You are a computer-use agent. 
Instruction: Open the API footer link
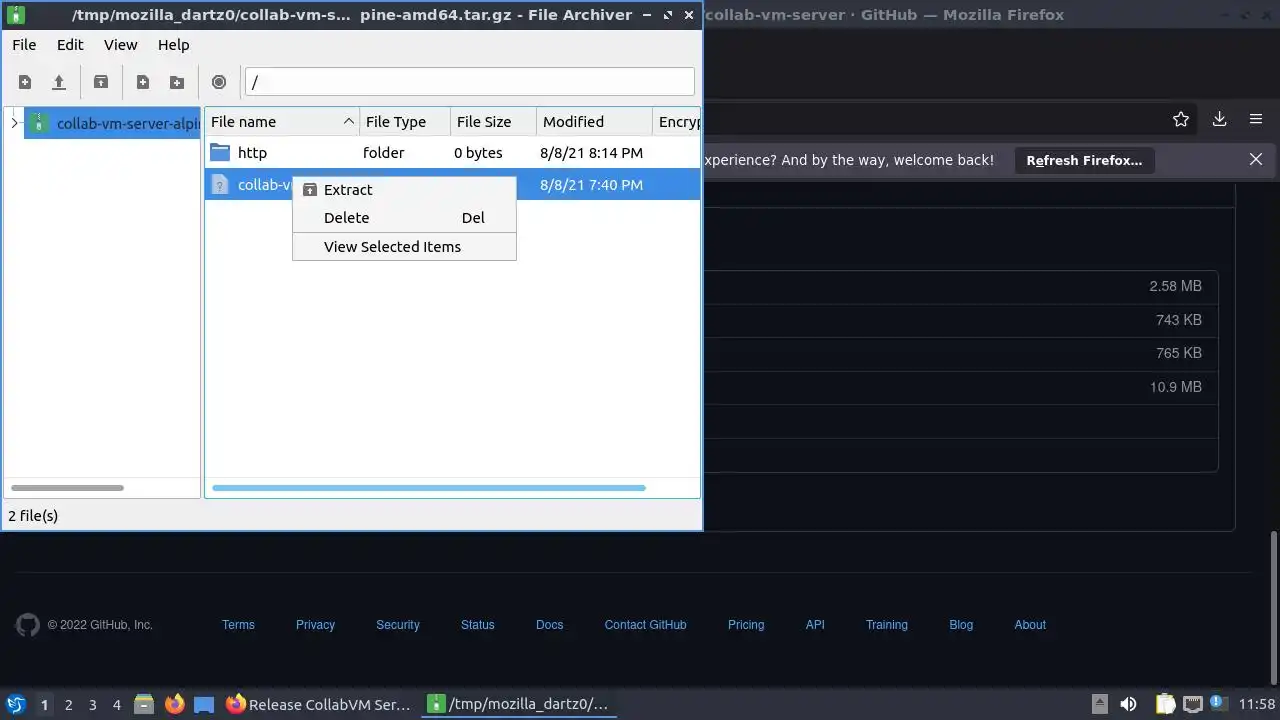click(815, 625)
